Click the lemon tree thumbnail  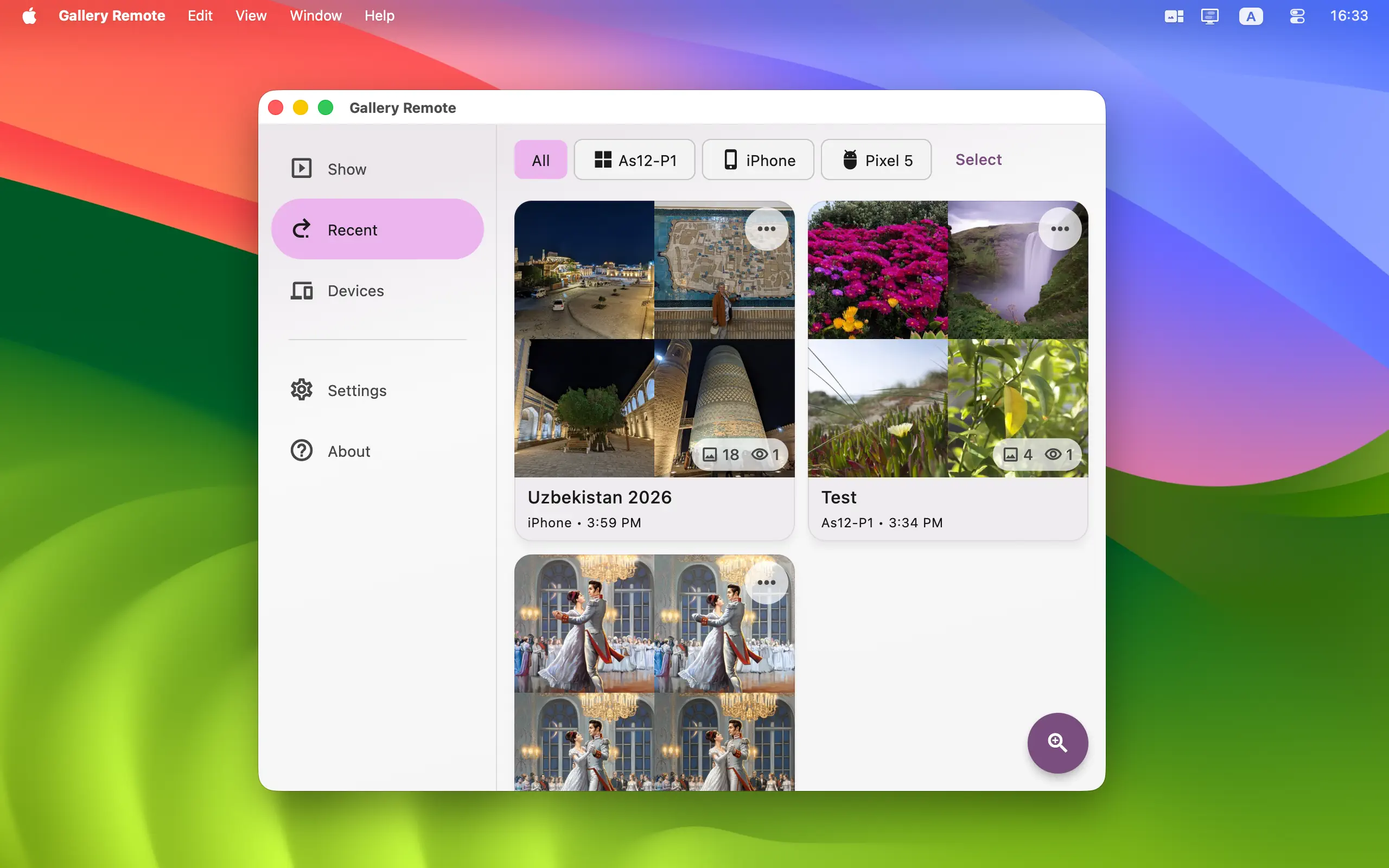1018,408
